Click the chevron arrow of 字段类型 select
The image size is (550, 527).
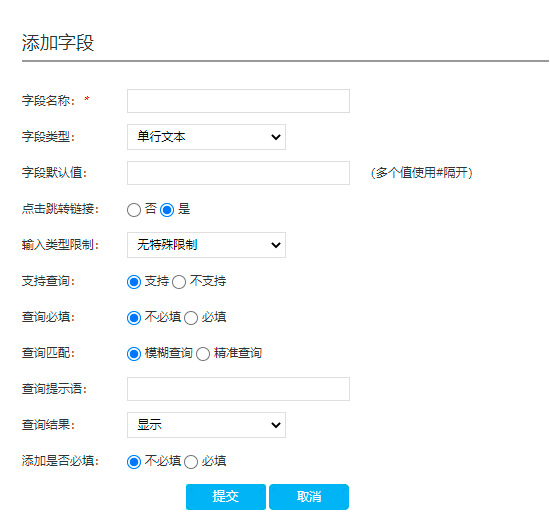tap(276, 137)
